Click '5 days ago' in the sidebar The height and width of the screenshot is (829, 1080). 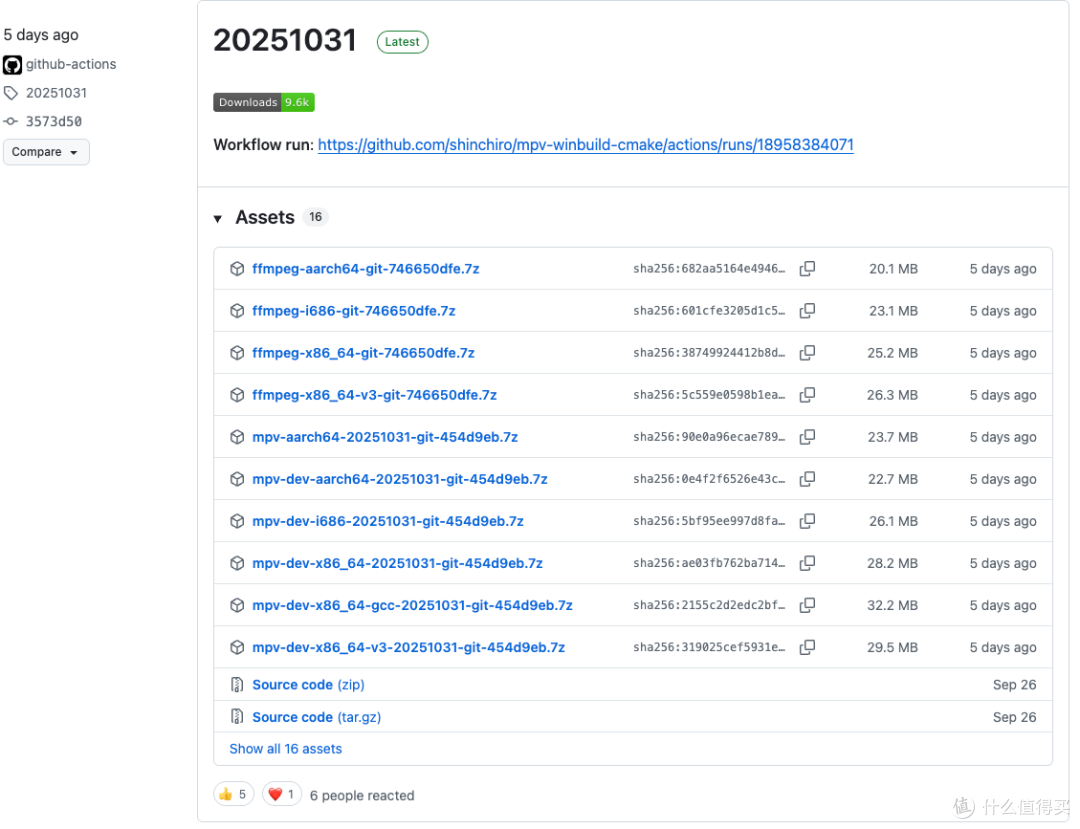tap(41, 34)
